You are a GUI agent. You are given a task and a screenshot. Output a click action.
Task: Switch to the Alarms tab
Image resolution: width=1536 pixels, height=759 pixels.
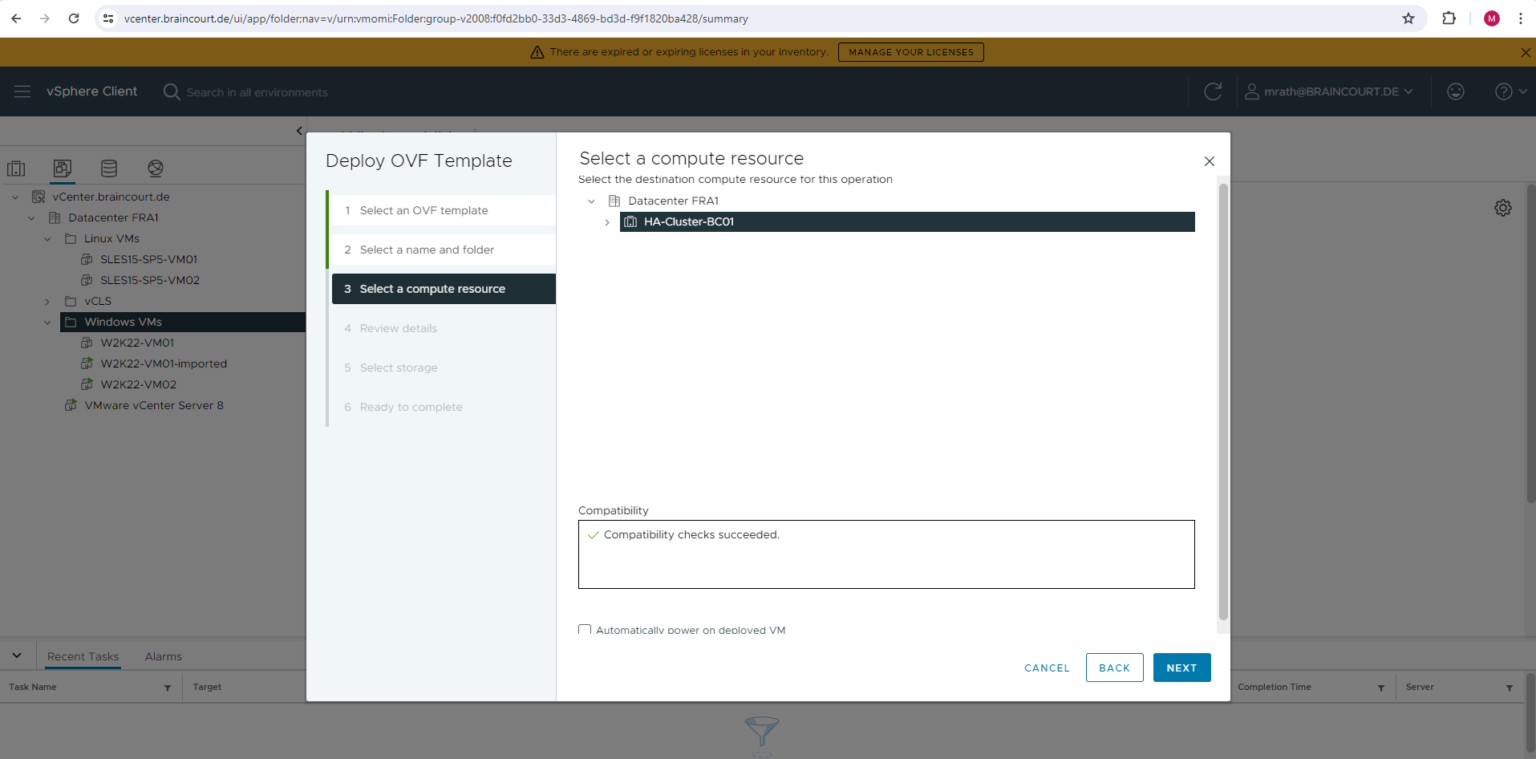click(x=162, y=656)
